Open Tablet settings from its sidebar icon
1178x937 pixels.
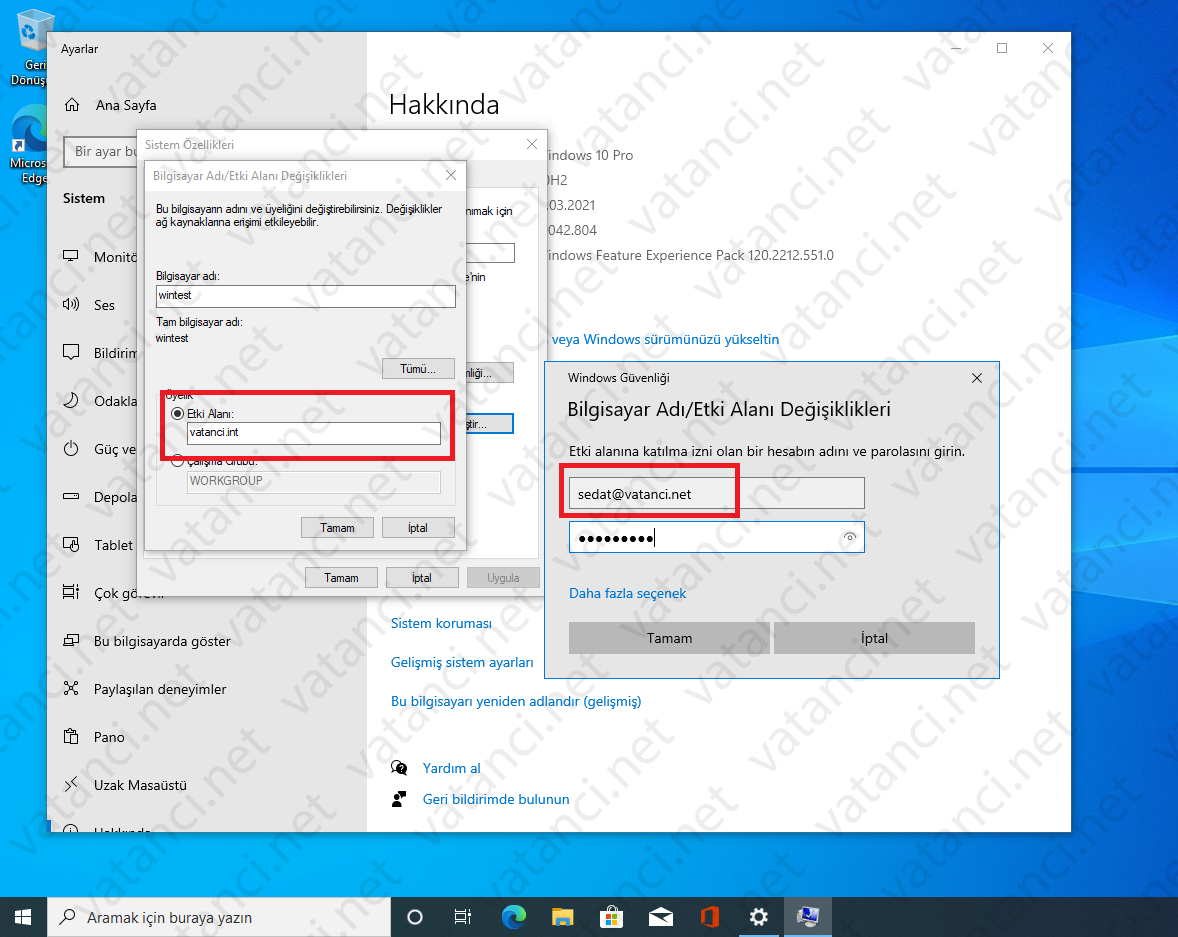pyautogui.click(x=70, y=545)
